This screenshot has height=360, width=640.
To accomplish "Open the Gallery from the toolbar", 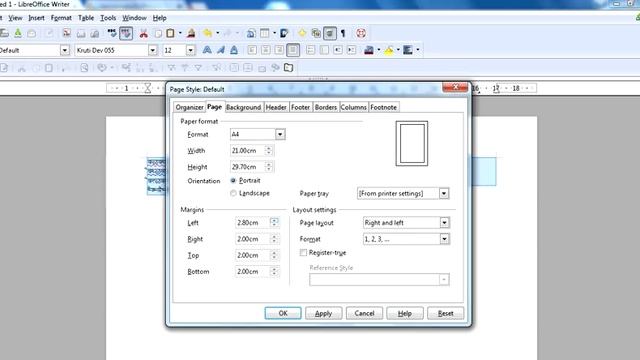I will click(316, 33).
